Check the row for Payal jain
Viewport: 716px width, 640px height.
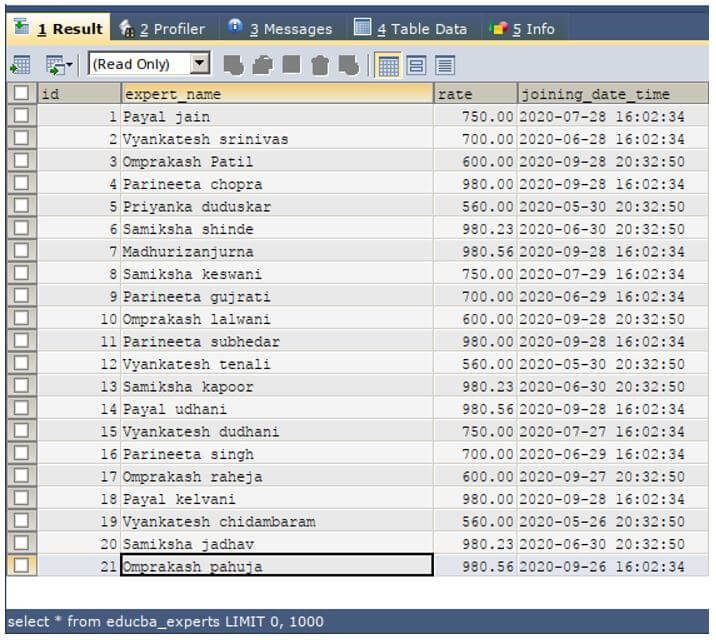click(21, 115)
